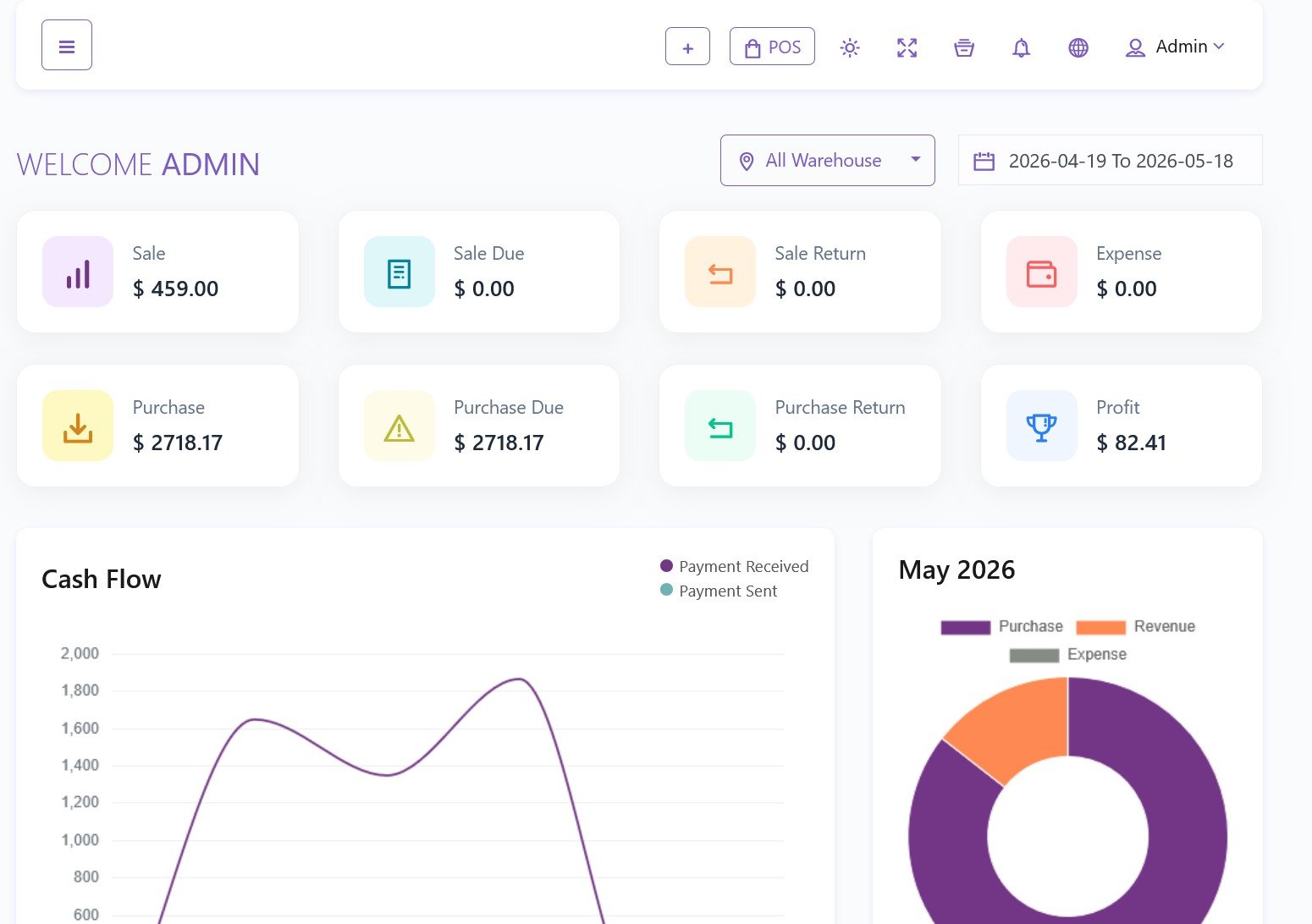Toggle Payment Received legend in Cash Flow
This screenshot has width=1312, height=924.
tap(734, 566)
